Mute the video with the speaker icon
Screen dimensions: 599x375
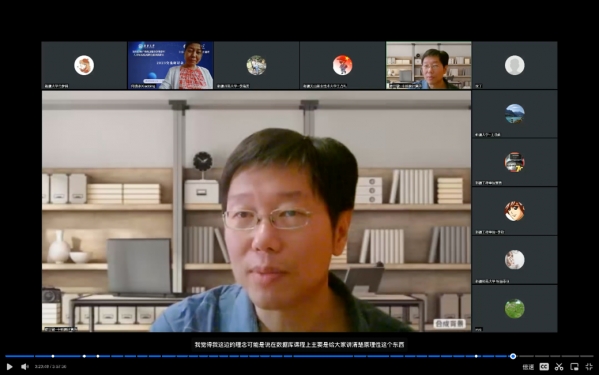point(25,367)
